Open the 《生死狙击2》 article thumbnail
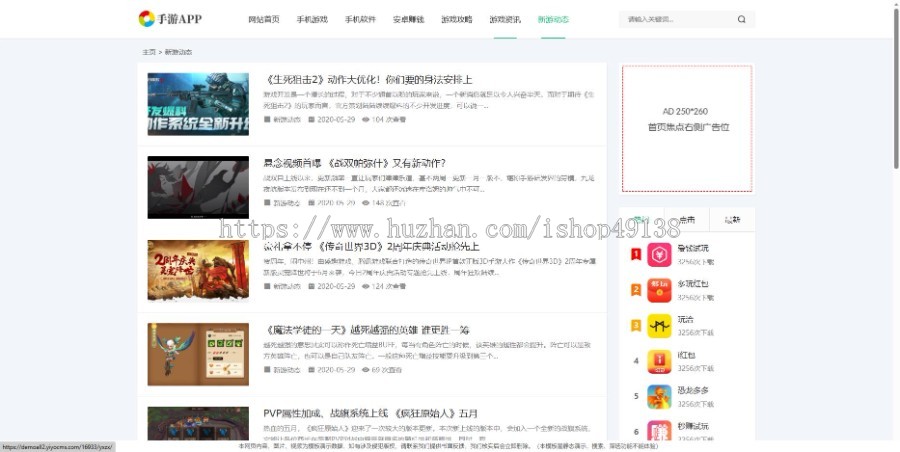 (198, 104)
